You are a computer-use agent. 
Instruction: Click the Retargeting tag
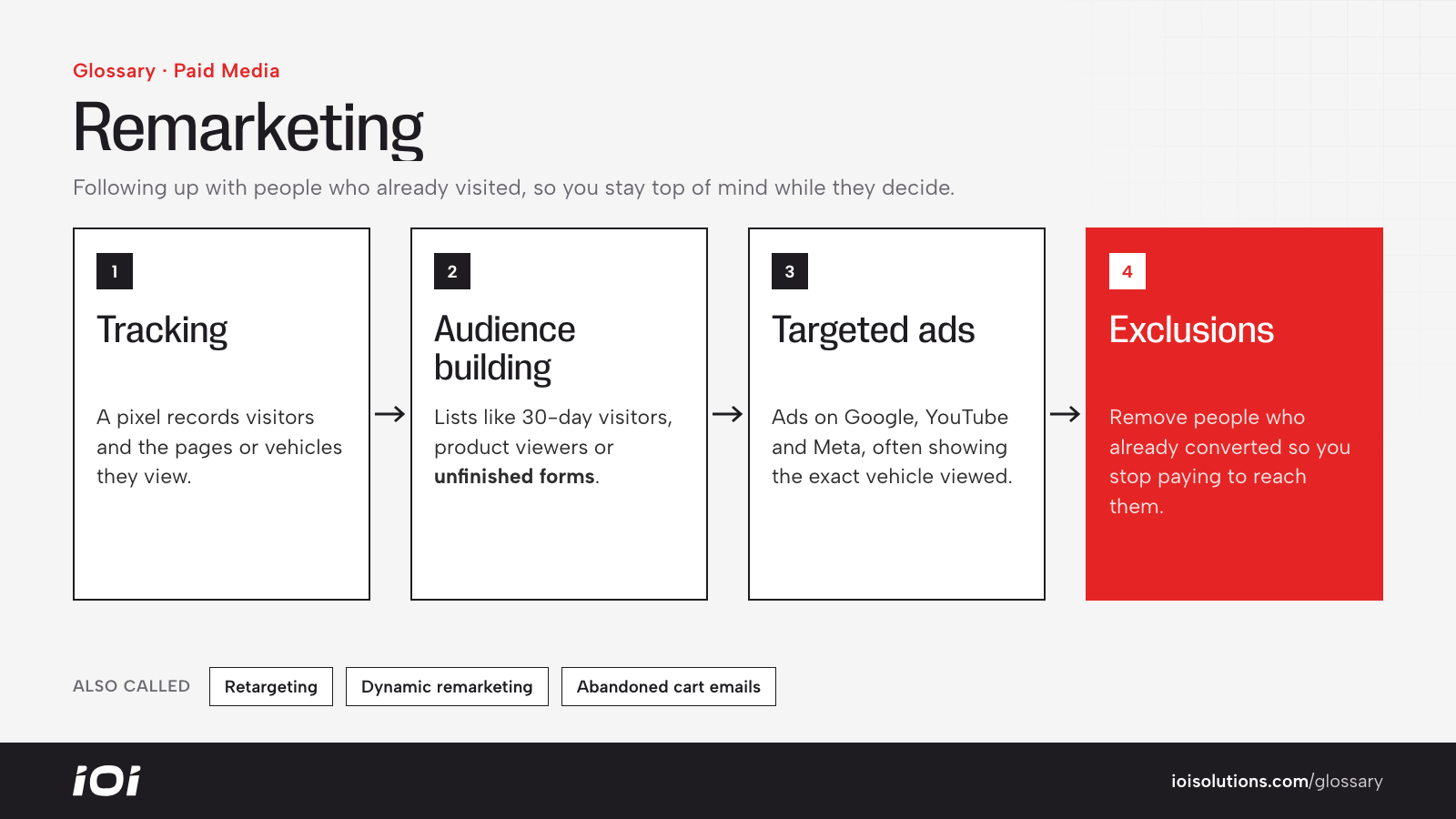271,686
